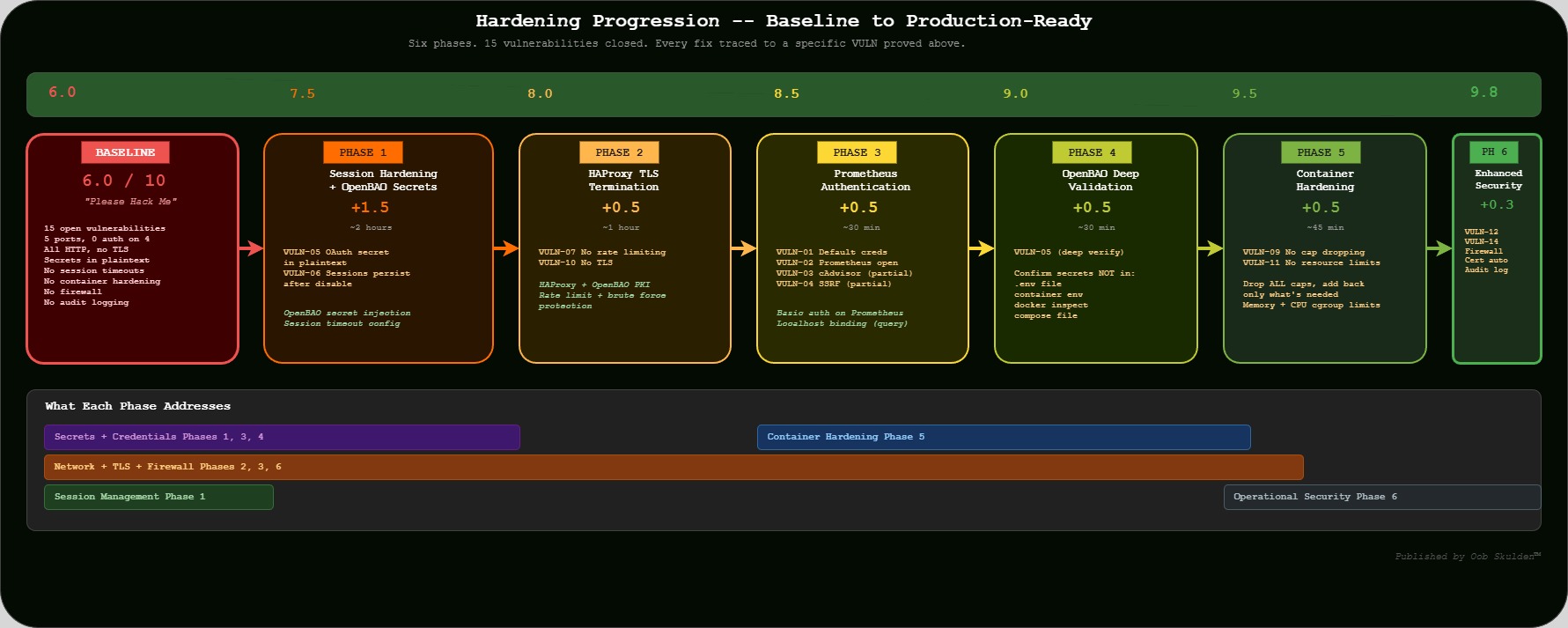Click the 8.5 score marker

click(x=786, y=93)
